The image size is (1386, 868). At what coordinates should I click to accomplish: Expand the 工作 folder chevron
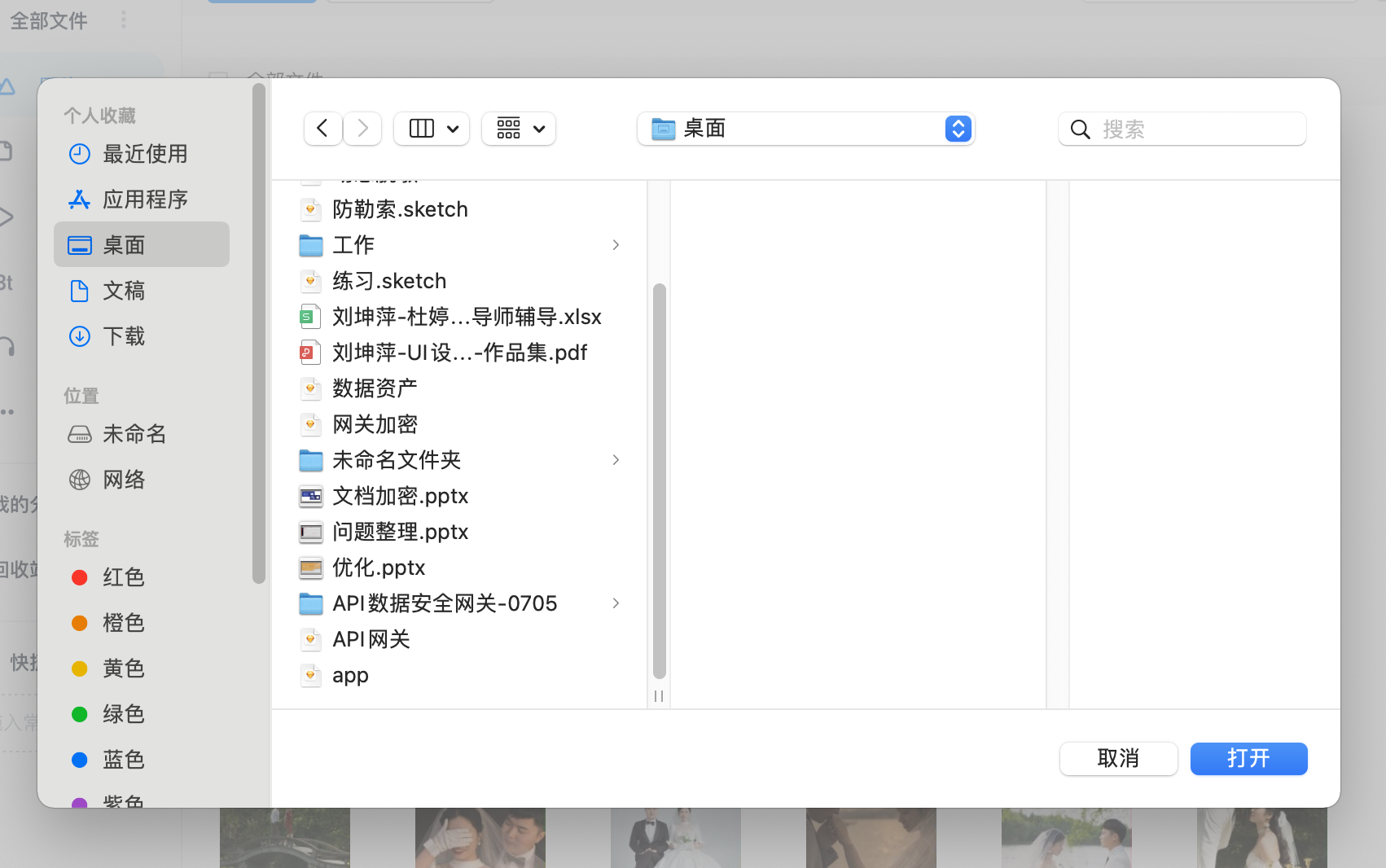click(616, 245)
